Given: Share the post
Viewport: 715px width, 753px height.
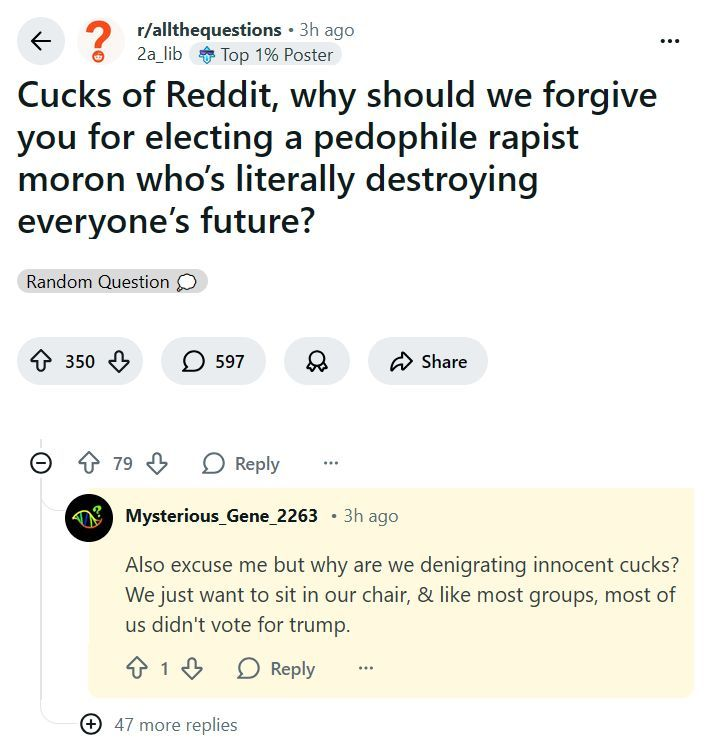Looking at the screenshot, I should click(428, 361).
